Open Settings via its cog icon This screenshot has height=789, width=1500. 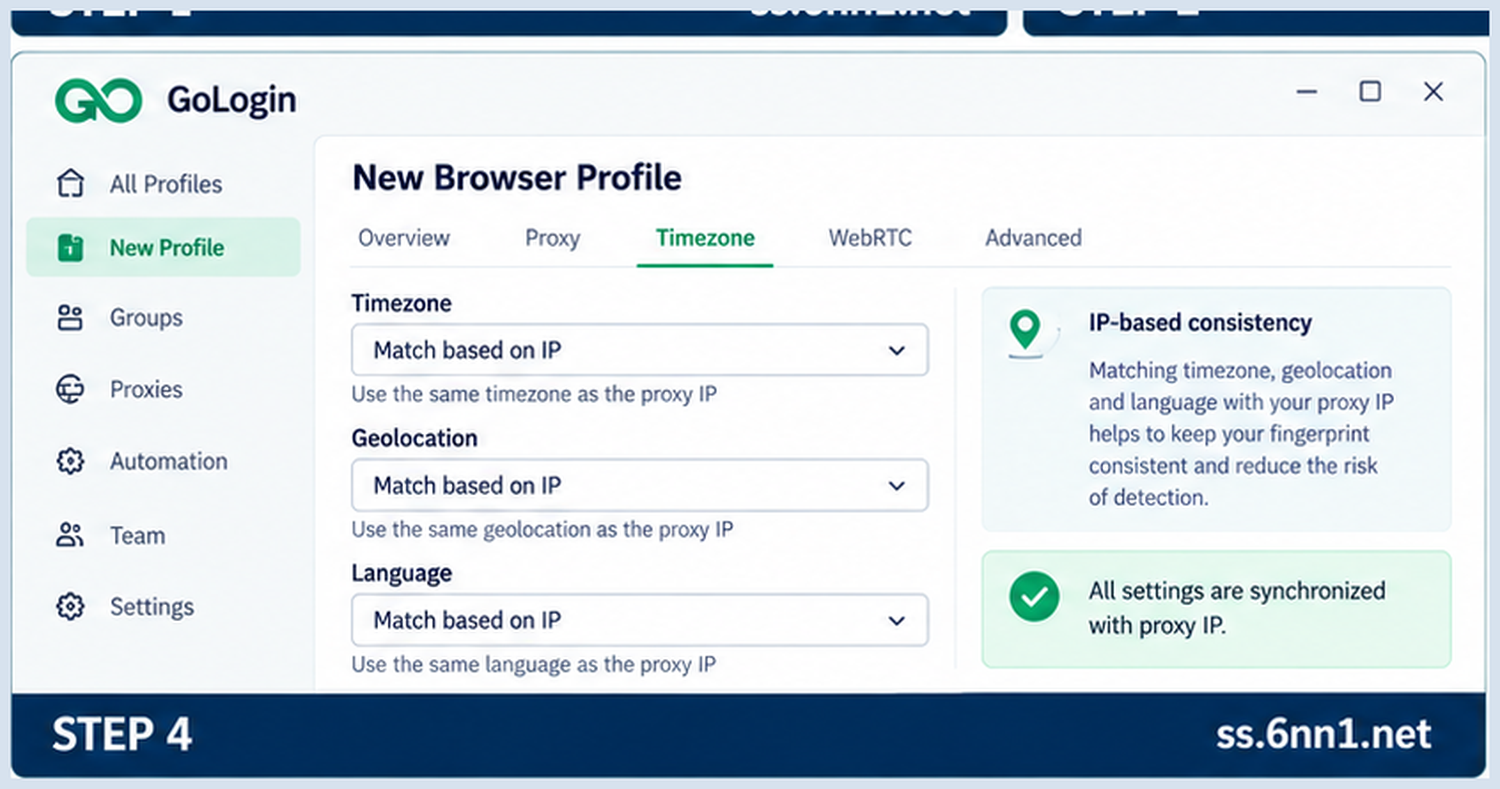[x=70, y=607]
